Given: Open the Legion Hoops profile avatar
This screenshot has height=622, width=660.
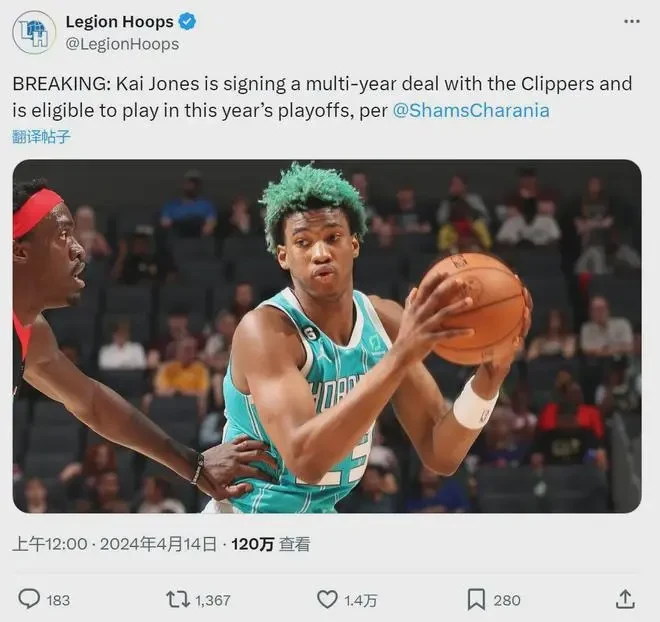Looking at the screenshot, I should [x=34, y=32].
